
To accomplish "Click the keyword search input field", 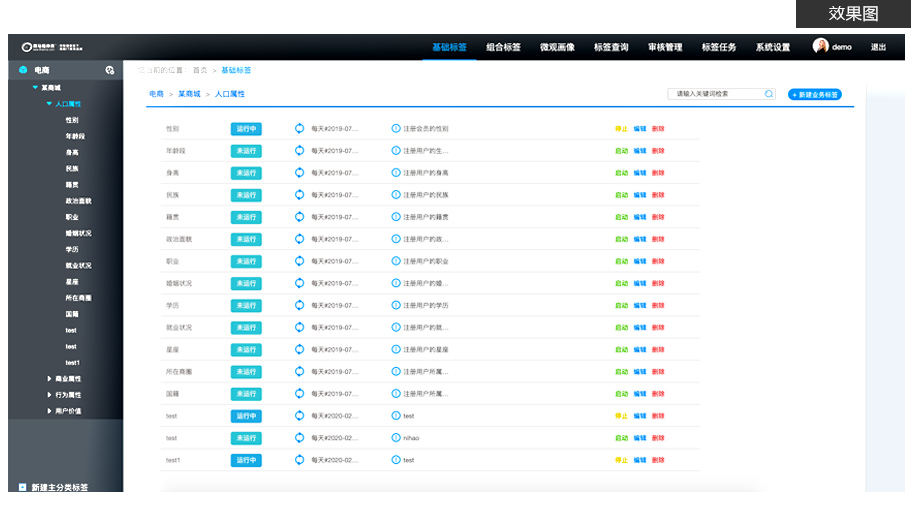I will click(x=715, y=94).
